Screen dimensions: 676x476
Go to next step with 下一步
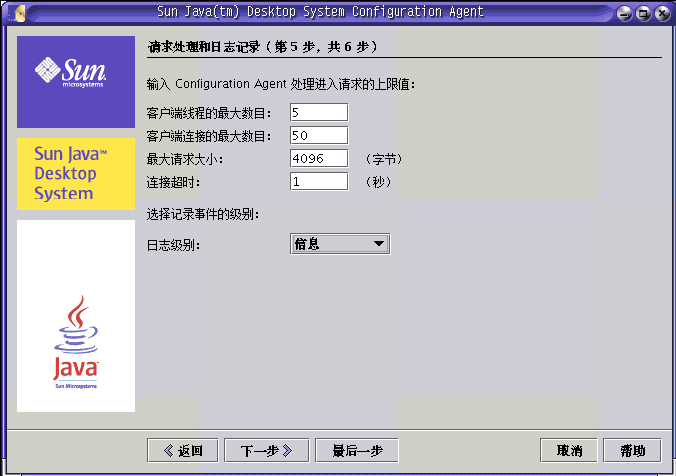pyautogui.click(x=266, y=451)
